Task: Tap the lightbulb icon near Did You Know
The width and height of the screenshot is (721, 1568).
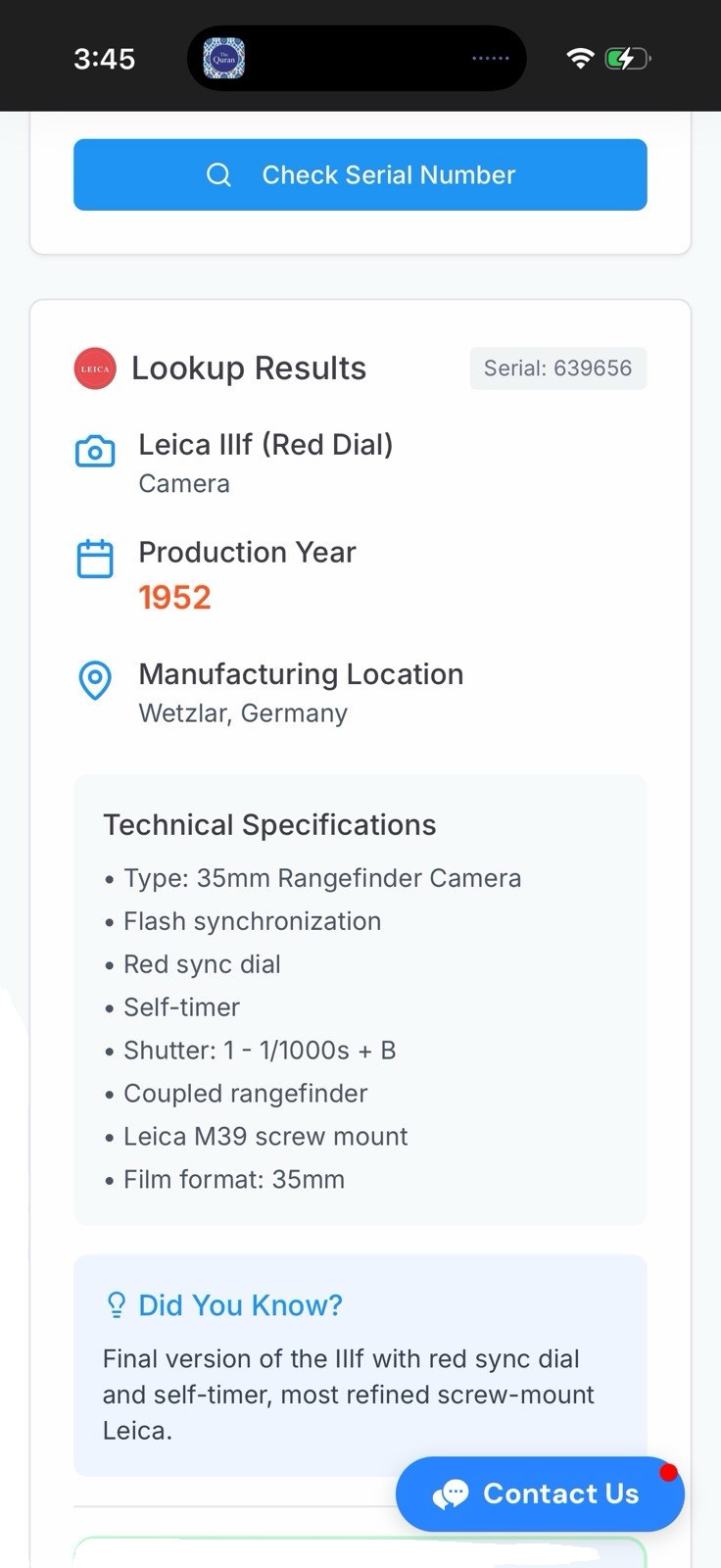Action: point(116,1304)
